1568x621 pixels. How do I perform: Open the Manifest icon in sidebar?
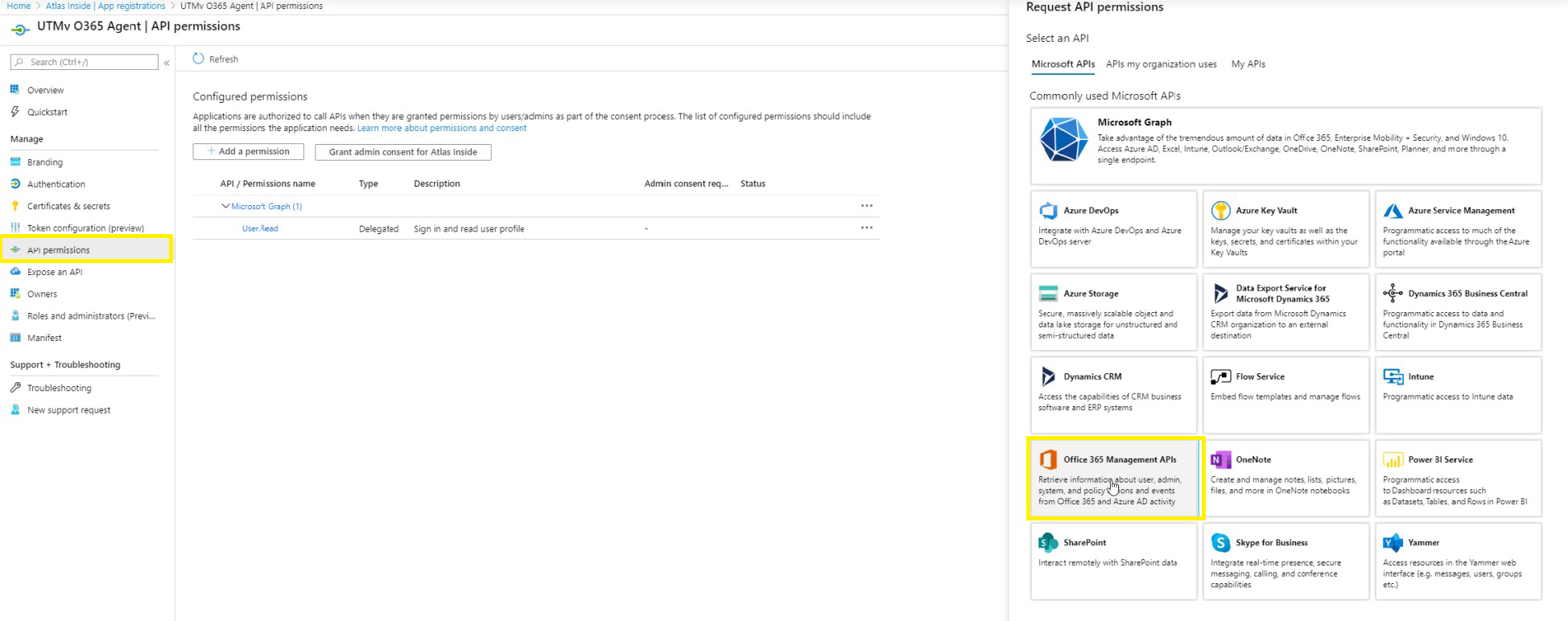[14, 338]
